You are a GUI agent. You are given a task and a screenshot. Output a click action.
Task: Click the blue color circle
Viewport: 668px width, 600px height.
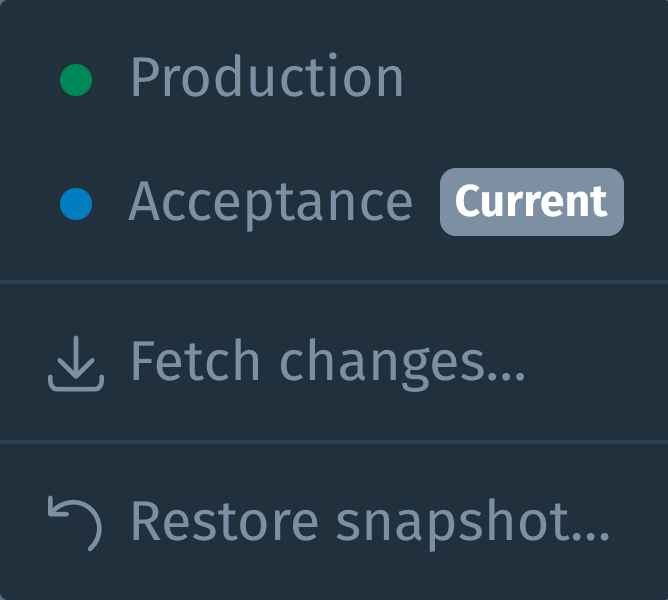point(76,204)
